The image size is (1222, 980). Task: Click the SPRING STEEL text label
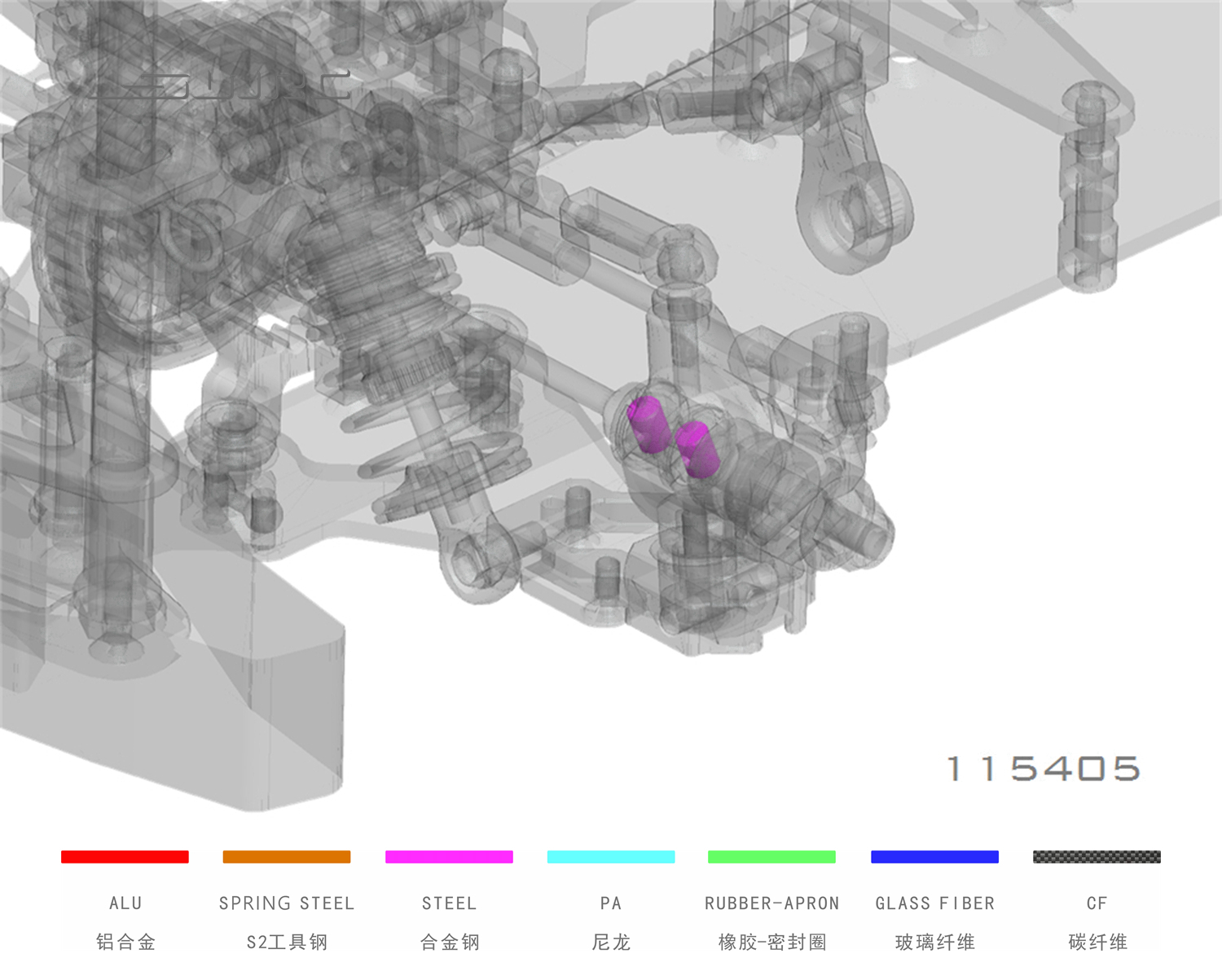287,903
